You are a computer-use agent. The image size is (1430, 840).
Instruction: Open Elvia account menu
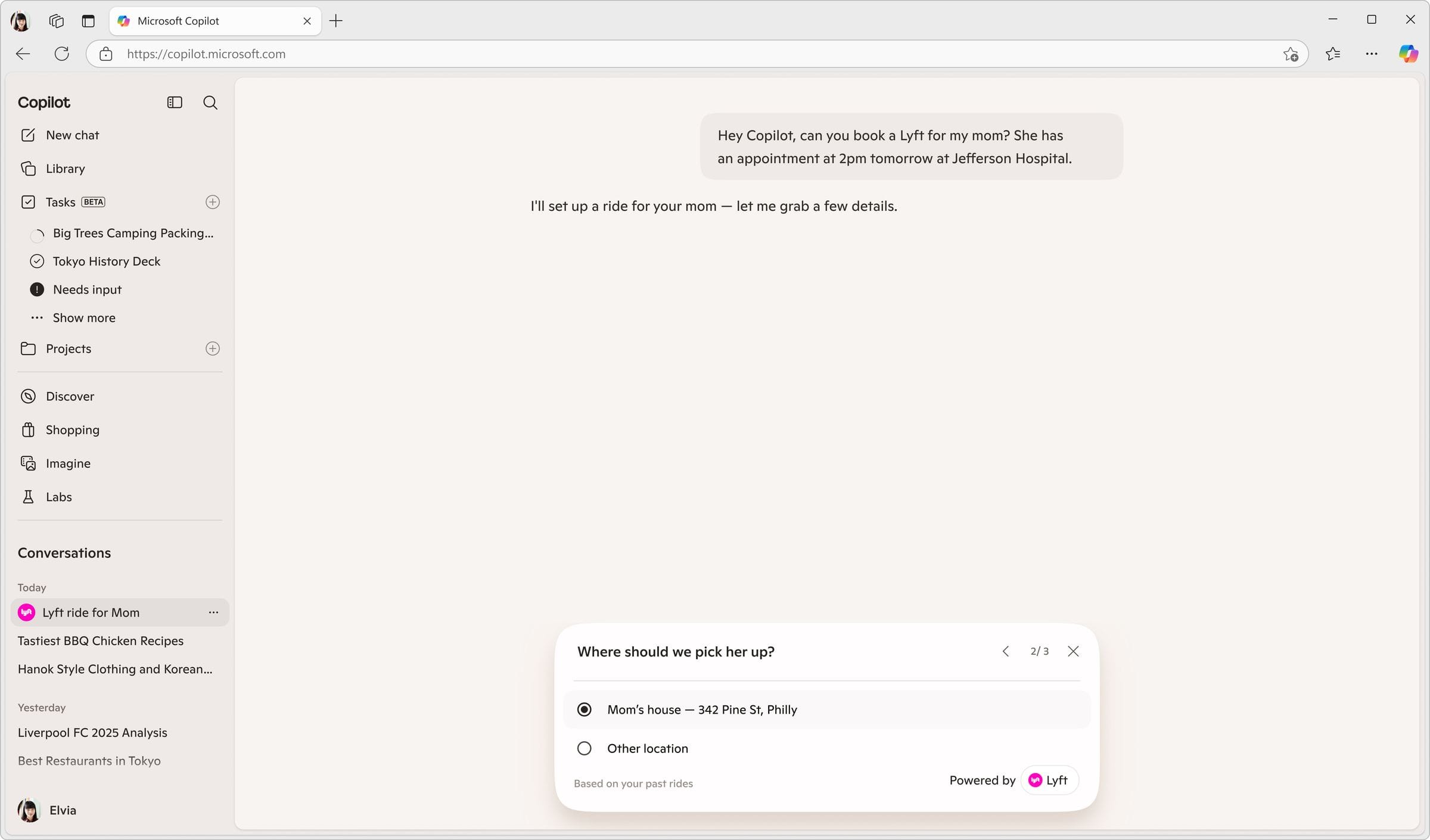tap(48, 810)
